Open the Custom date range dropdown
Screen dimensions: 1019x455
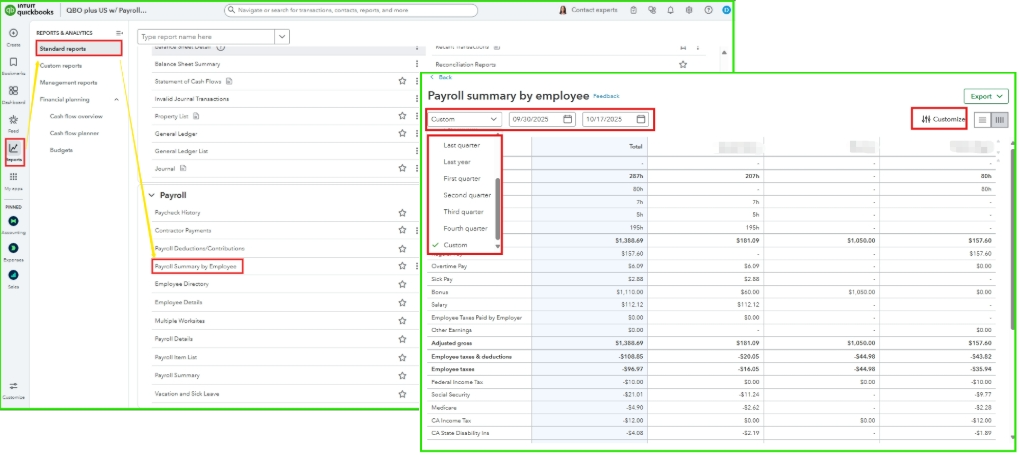[465, 119]
